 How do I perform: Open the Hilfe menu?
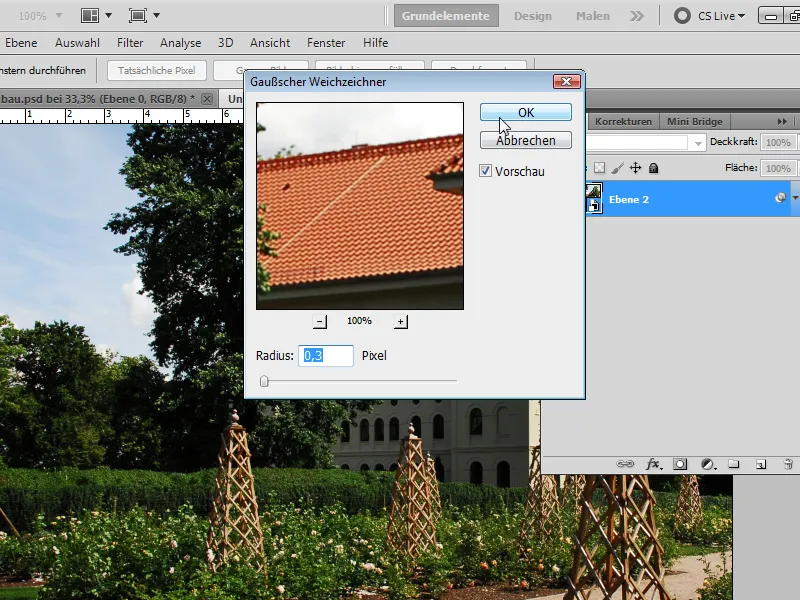[x=376, y=43]
